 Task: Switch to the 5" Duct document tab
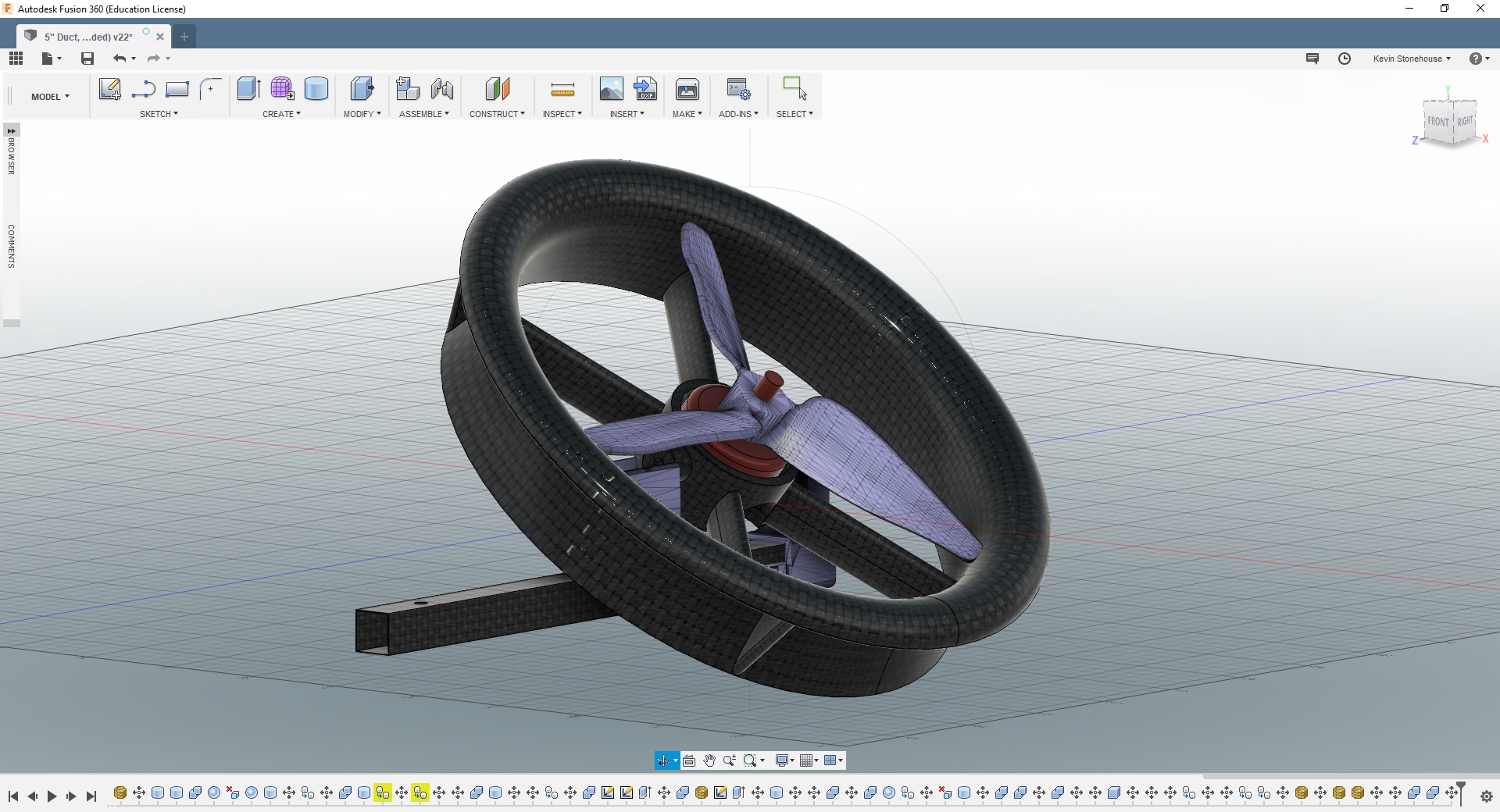tap(87, 37)
